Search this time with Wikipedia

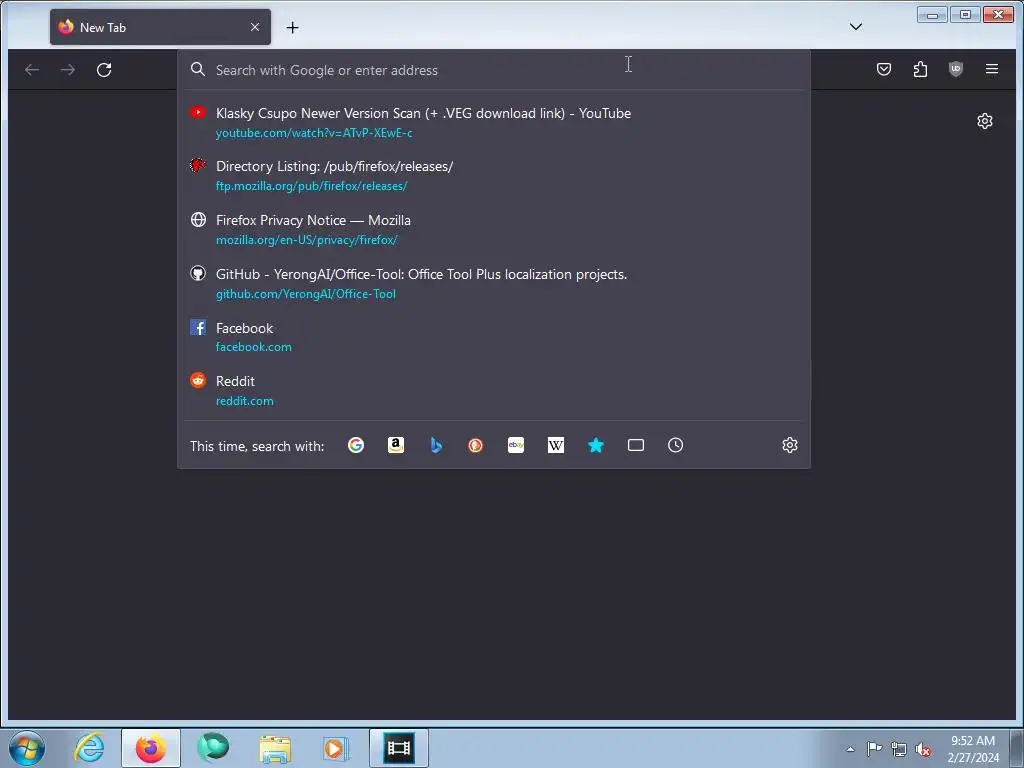point(556,445)
